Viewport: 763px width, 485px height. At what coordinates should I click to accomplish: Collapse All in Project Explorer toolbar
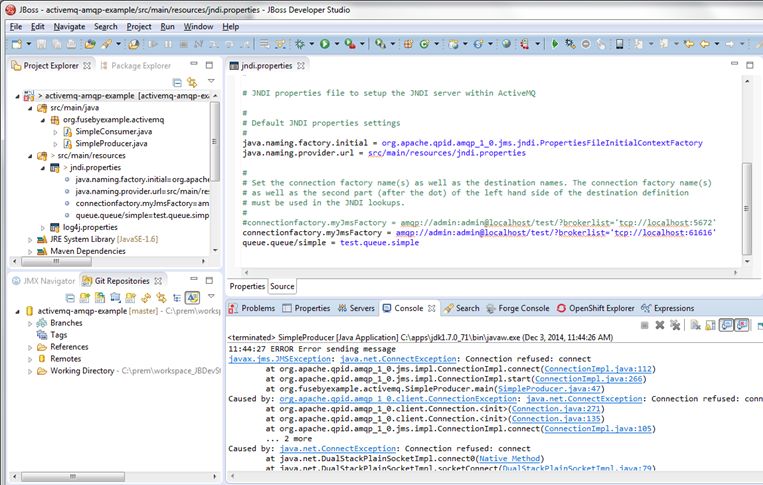pyautogui.click(x=177, y=82)
